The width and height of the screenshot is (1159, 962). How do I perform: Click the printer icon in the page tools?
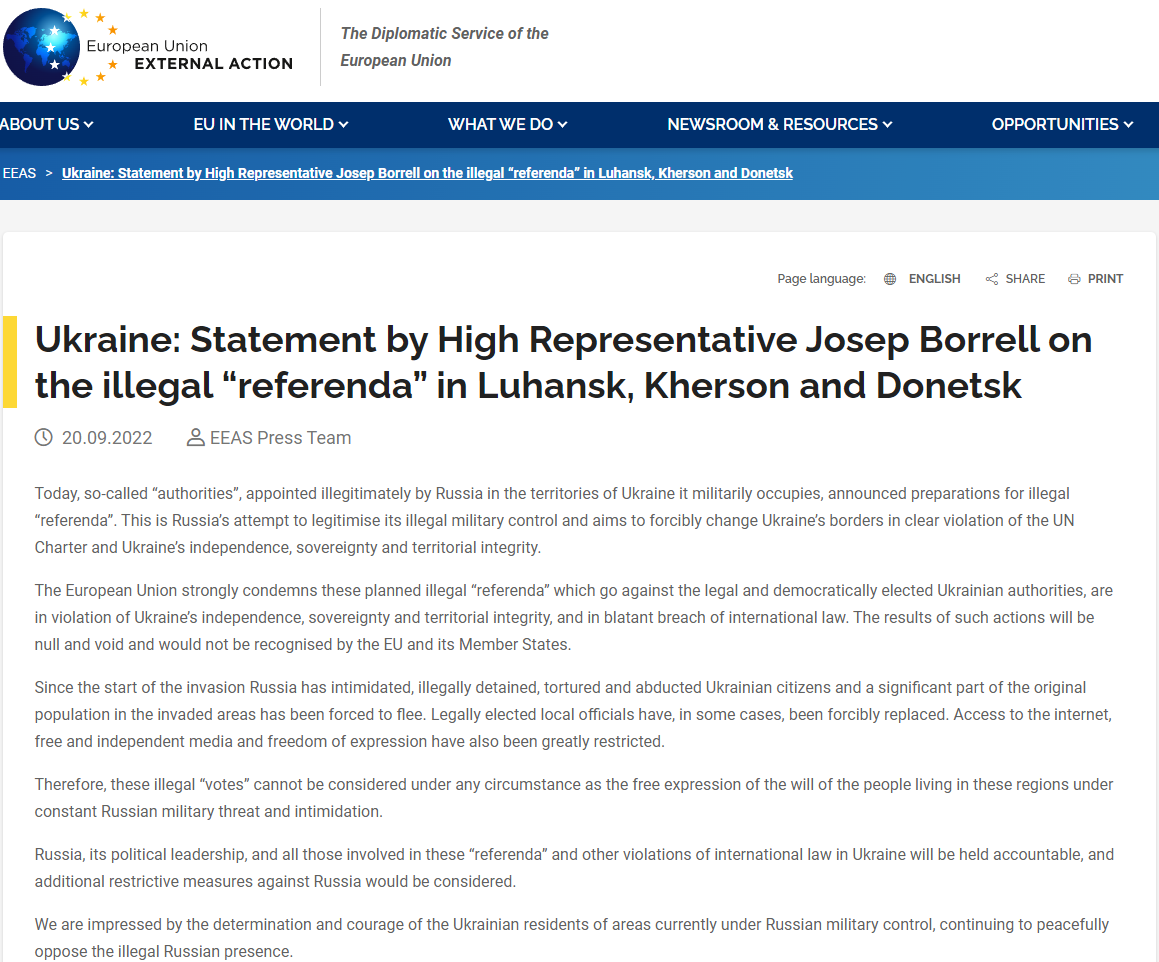tap(1074, 279)
